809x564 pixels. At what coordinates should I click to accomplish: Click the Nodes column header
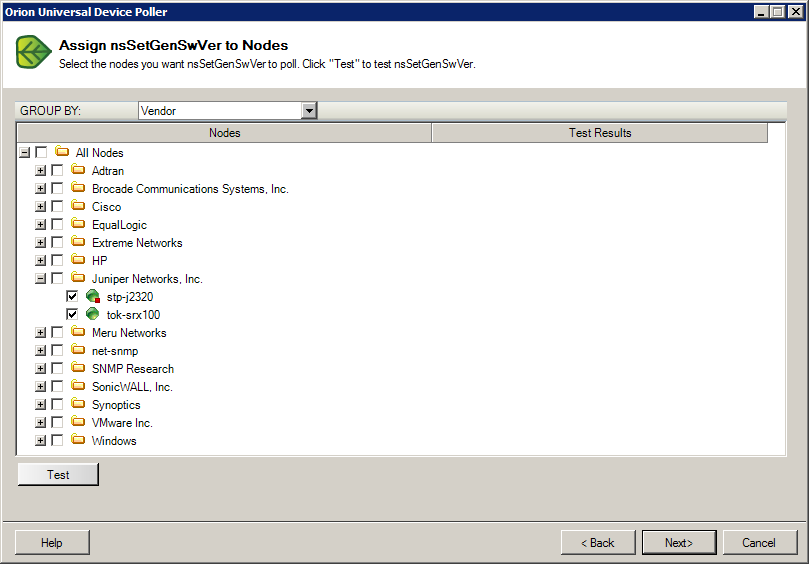click(224, 133)
